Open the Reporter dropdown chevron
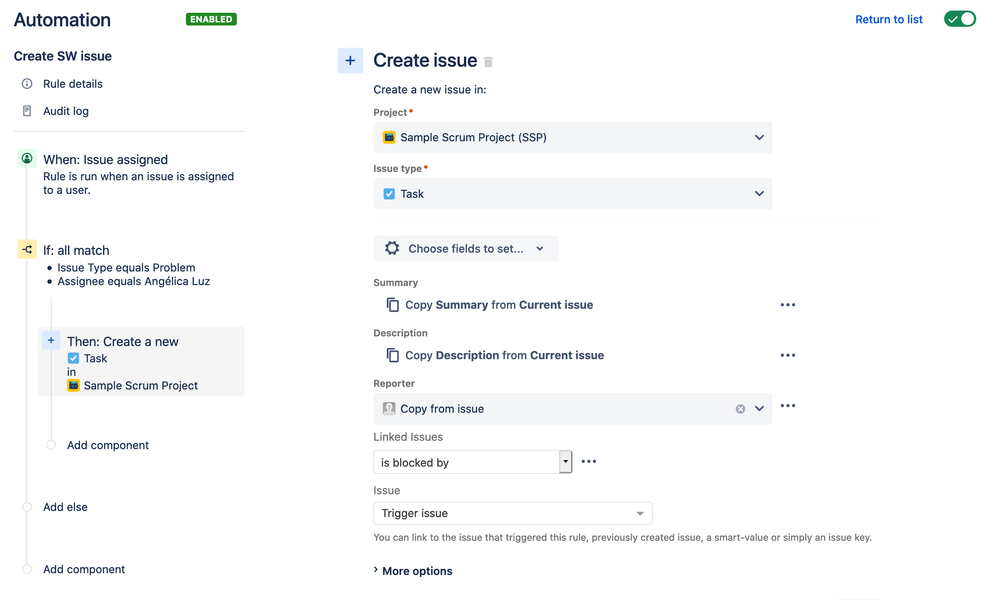 pos(759,409)
